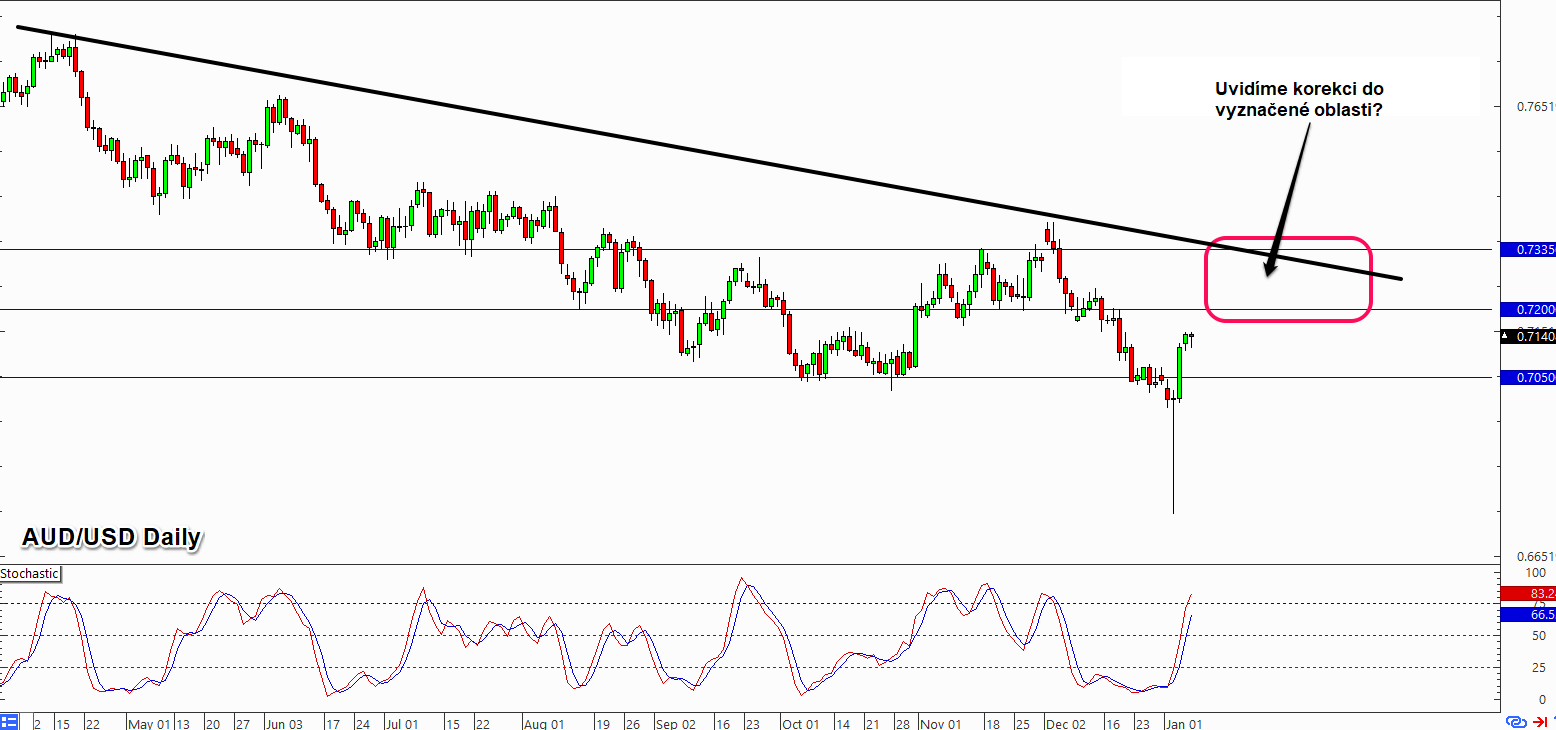This screenshot has width=1556, height=730.
Task: Click the AUD/USD Daily chart title
Action: (111, 538)
